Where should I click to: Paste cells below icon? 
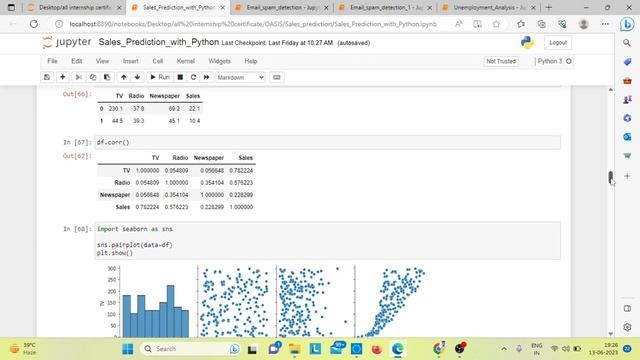pos(107,77)
